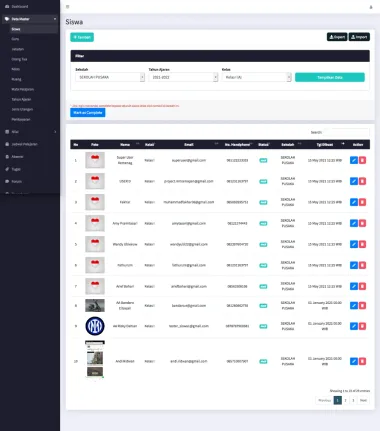This screenshot has width=380, height=431.
Task: Open the Sekolah filter dropdown
Action: [x=110, y=77]
